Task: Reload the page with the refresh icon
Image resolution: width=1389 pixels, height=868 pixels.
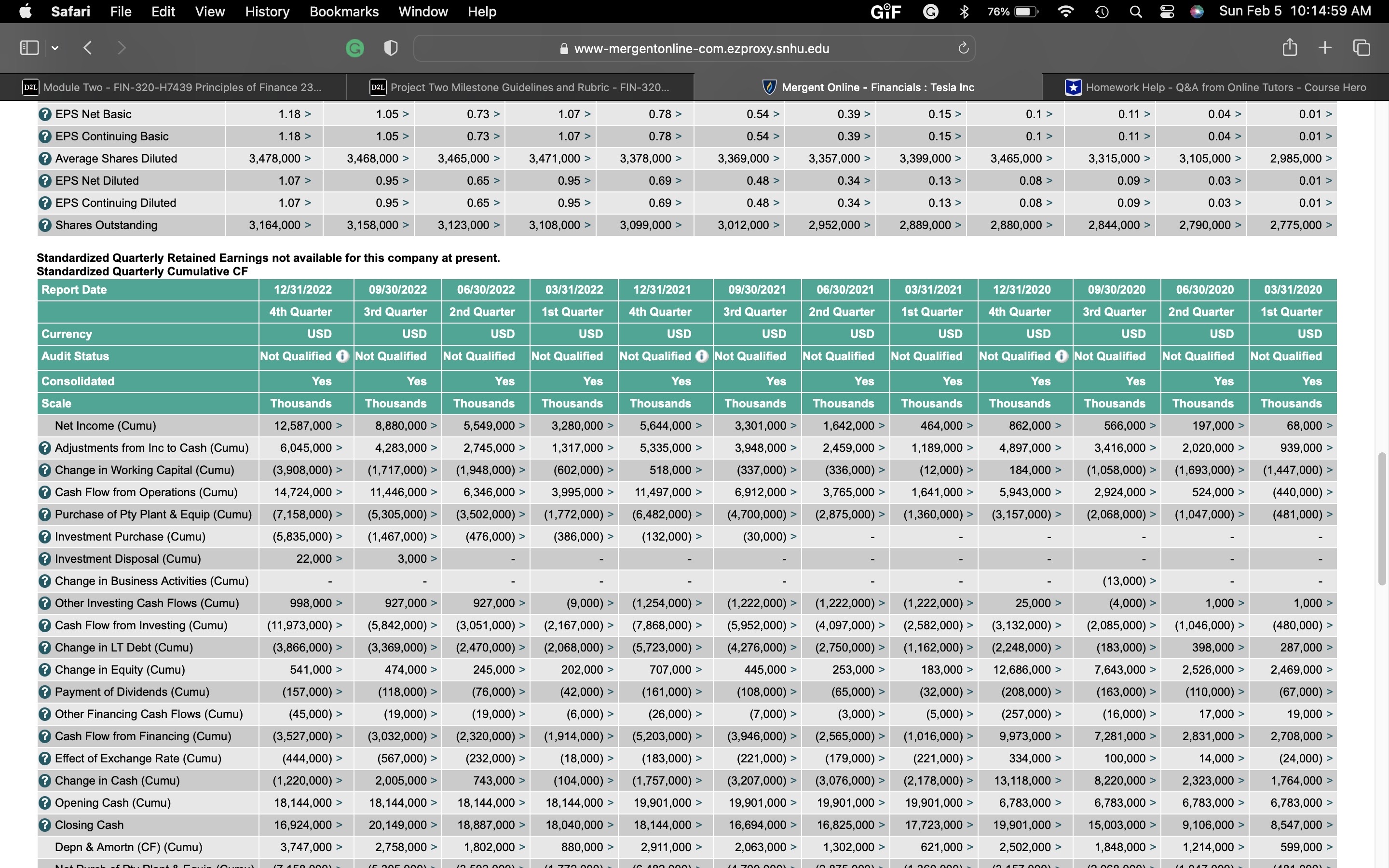Action: (963, 48)
